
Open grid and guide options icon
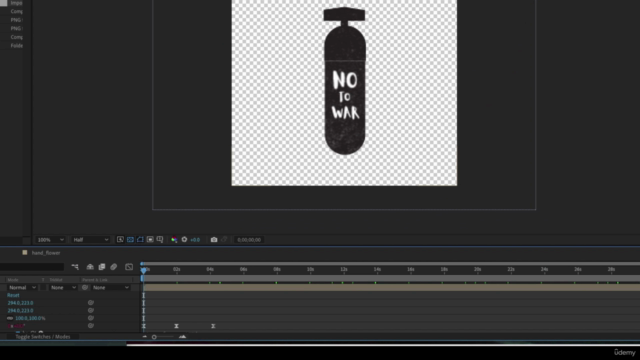160,240
